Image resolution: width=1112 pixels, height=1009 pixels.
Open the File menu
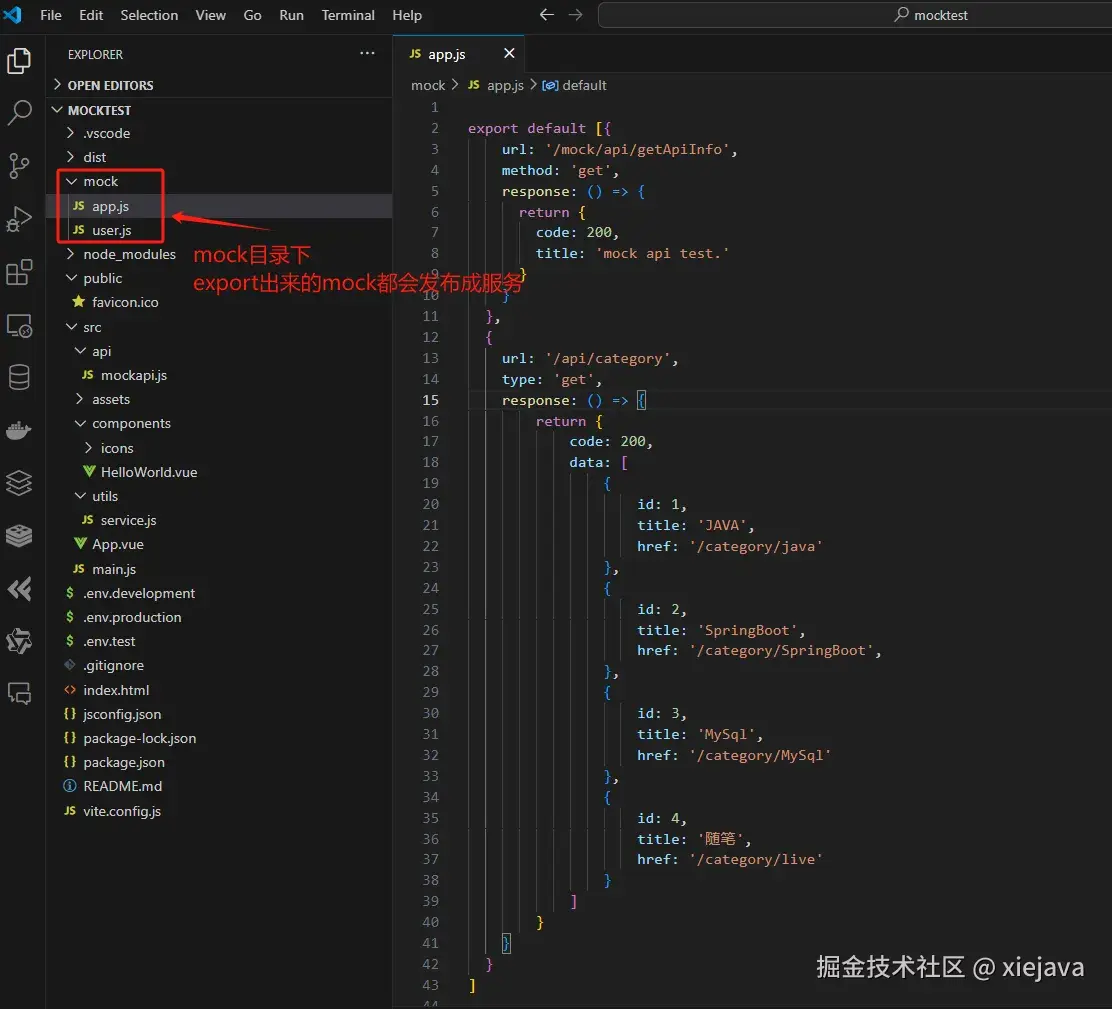pyautogui.click(x=50, y=15)
